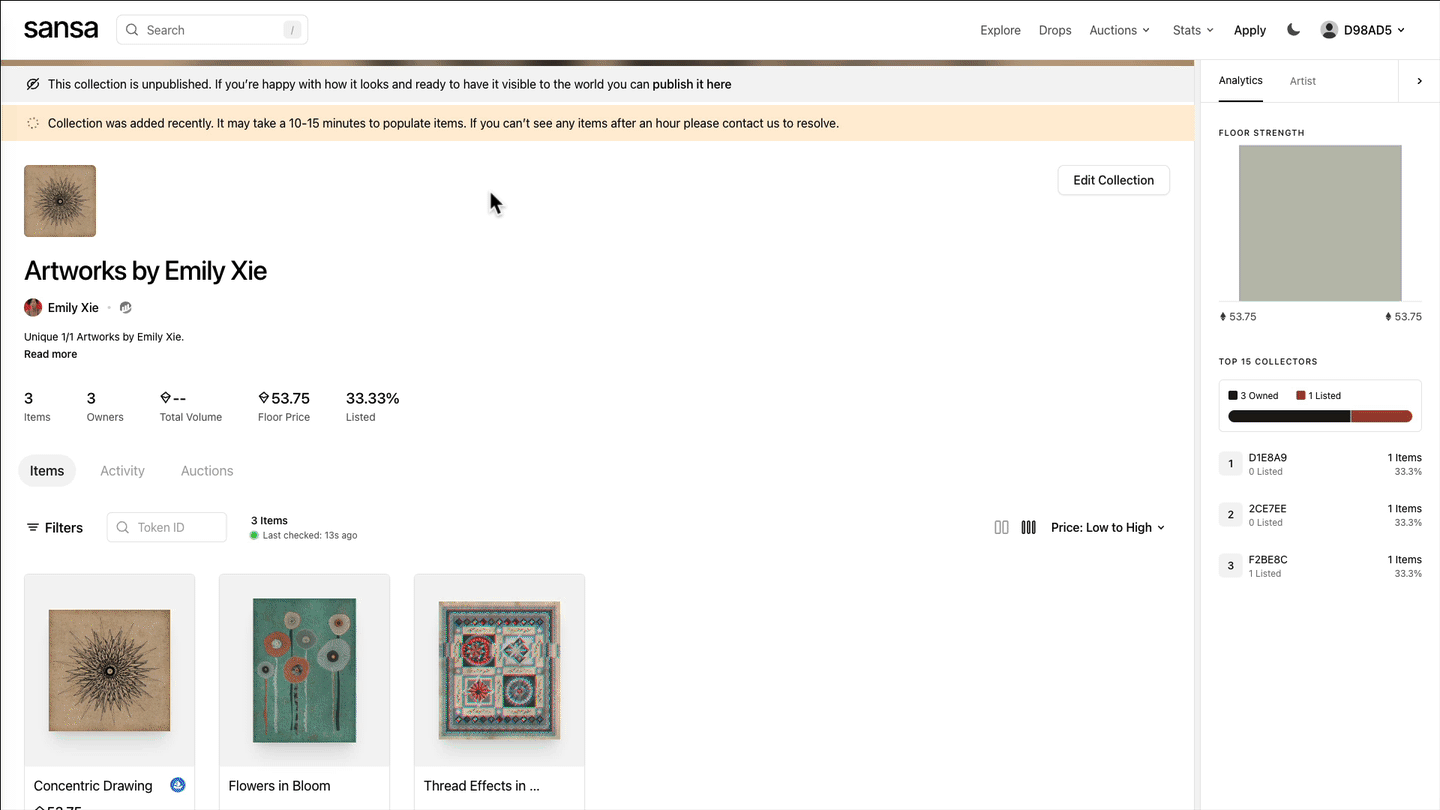The image size is (1440, 810).
Task: Click the Edit Collection button
Action: [1113, 180]
